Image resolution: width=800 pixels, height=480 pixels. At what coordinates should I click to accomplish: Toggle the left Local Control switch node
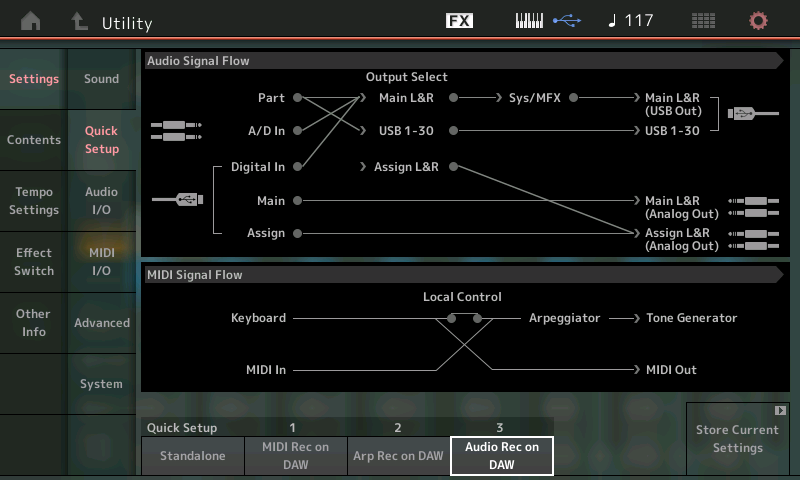pos(453,318)
